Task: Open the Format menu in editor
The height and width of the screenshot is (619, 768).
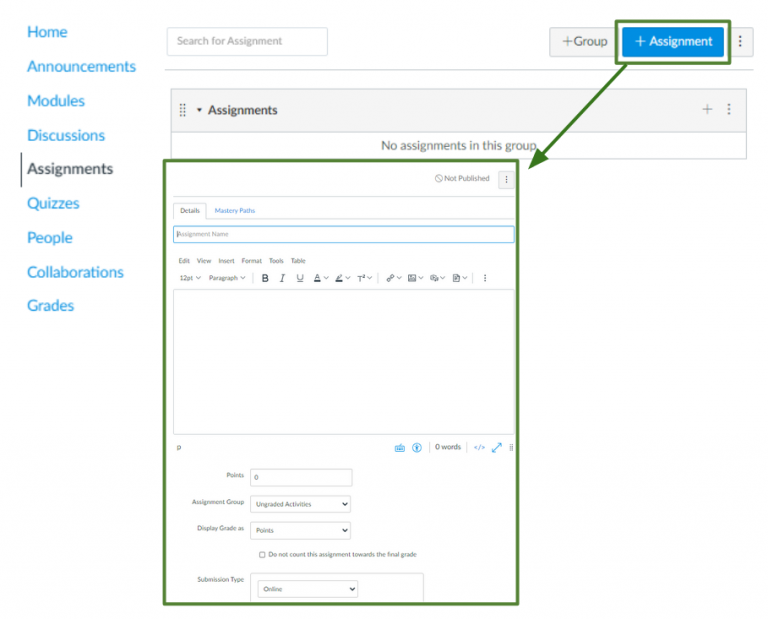Action: click(252, 261)
